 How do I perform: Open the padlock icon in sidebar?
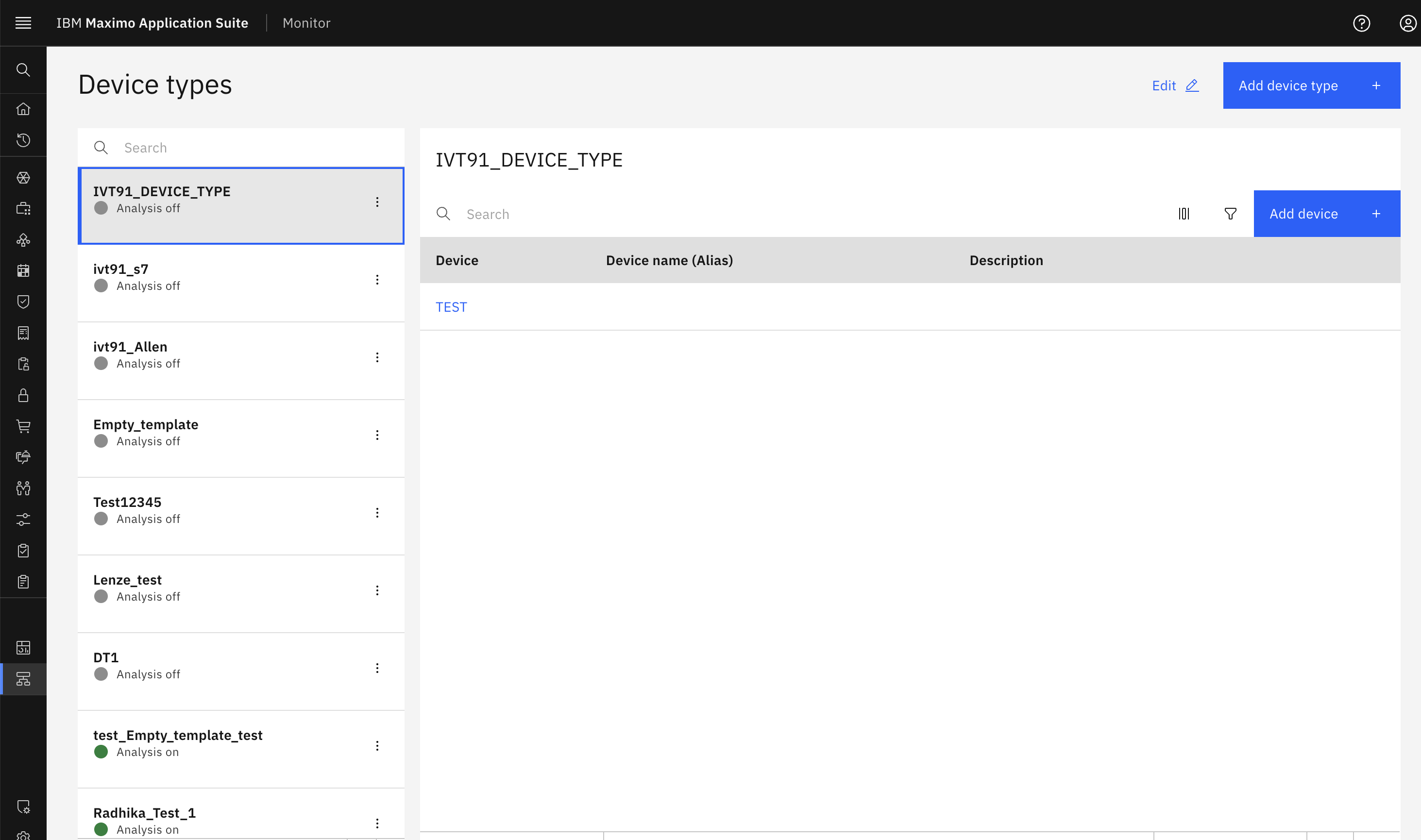point(23,395)
